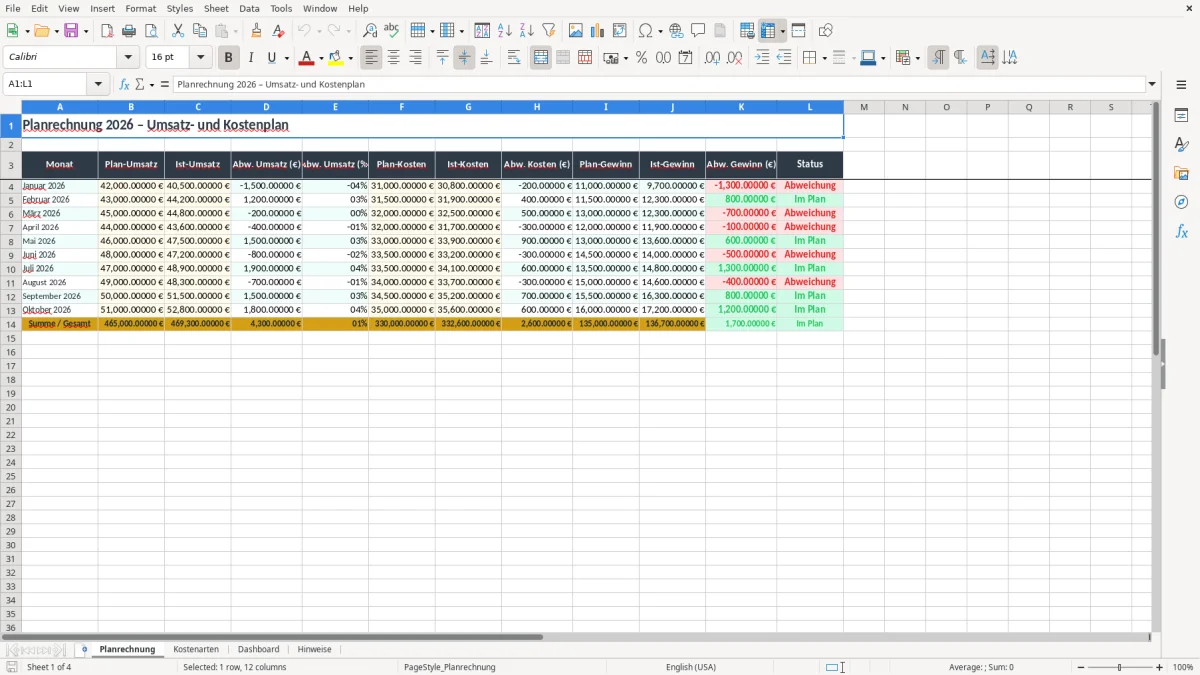
Task: Format as percent
Action: (x=642, y=58)
